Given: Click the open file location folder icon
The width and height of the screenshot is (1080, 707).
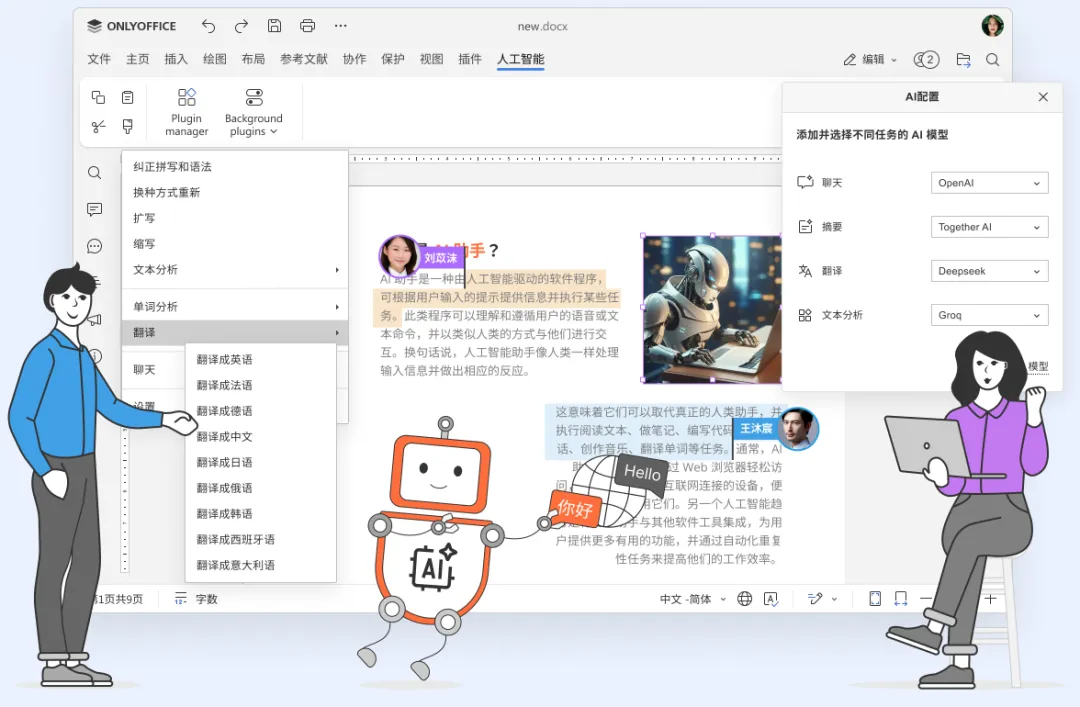Looking at the screenshot, I should pos(964,60).
